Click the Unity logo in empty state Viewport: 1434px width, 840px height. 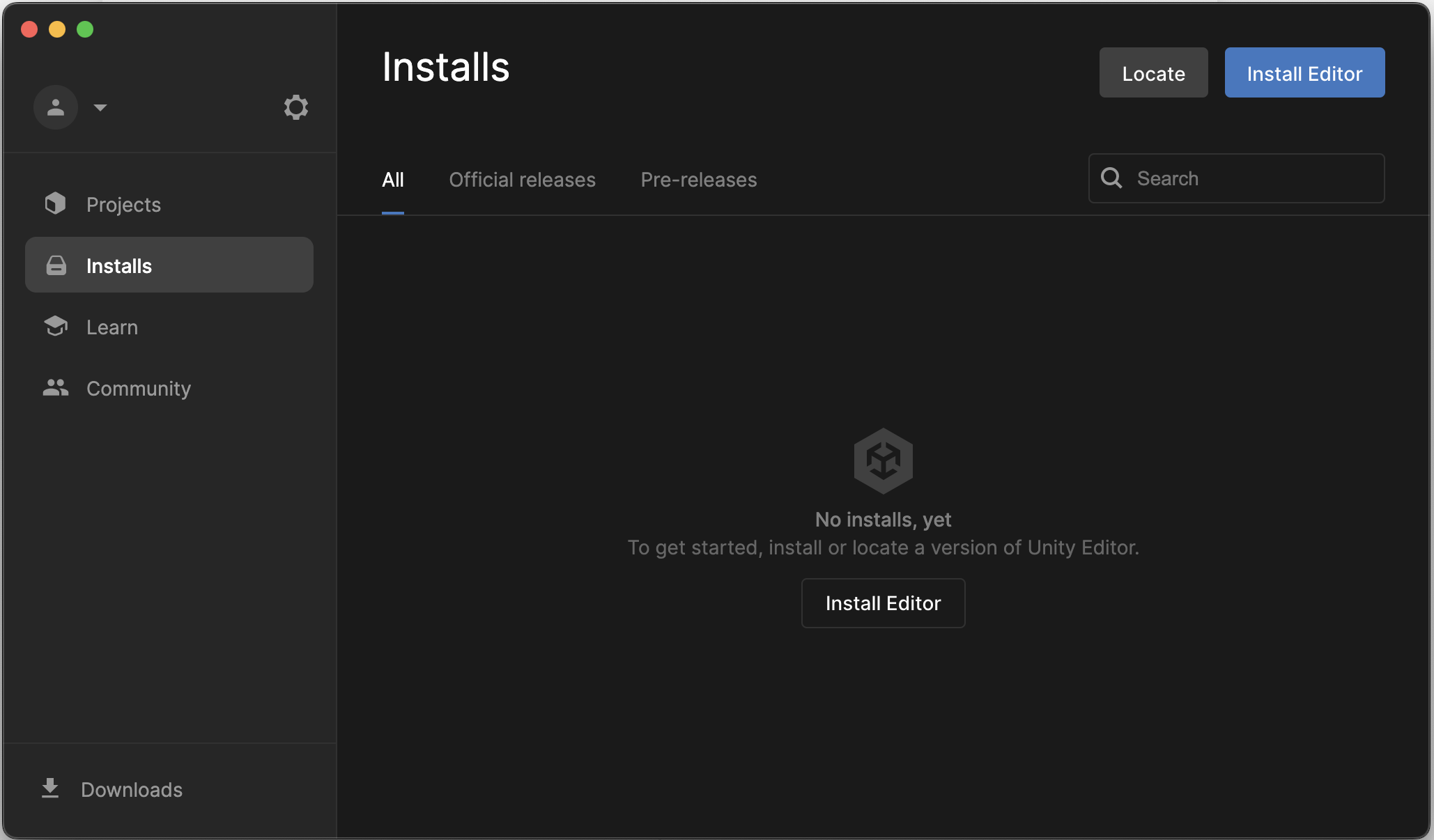883,460
